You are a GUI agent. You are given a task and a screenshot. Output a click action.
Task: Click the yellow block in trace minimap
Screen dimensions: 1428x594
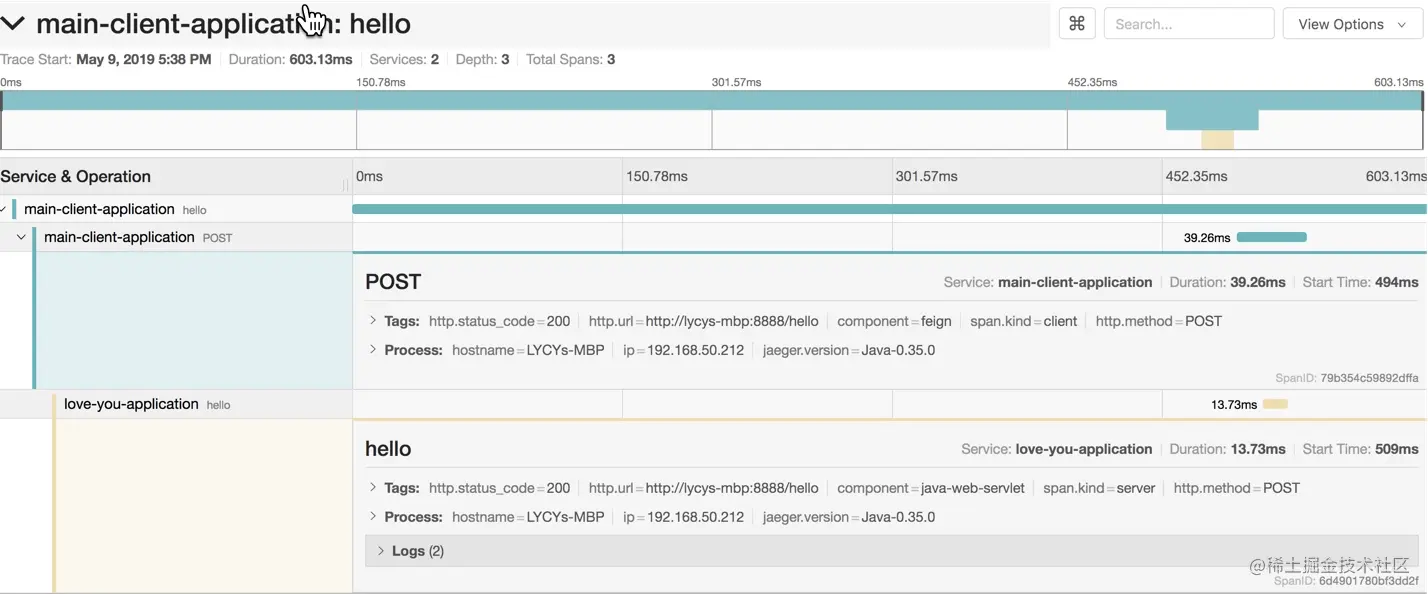[x=1217, y=140]
